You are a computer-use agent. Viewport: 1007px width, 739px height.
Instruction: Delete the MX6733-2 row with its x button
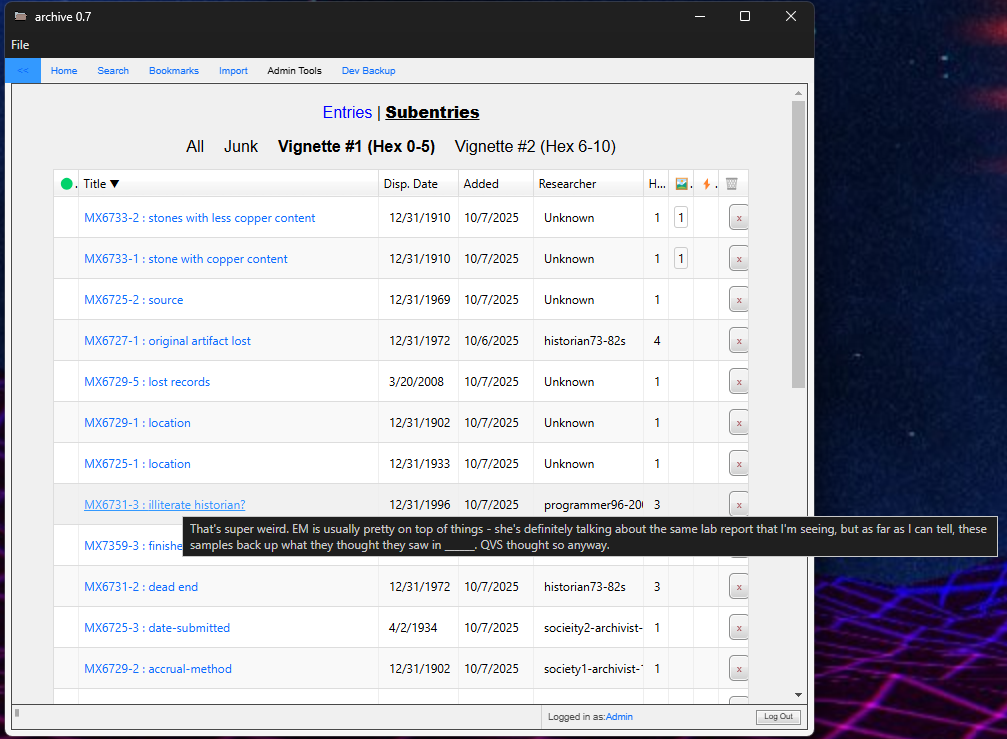(738, 218)
